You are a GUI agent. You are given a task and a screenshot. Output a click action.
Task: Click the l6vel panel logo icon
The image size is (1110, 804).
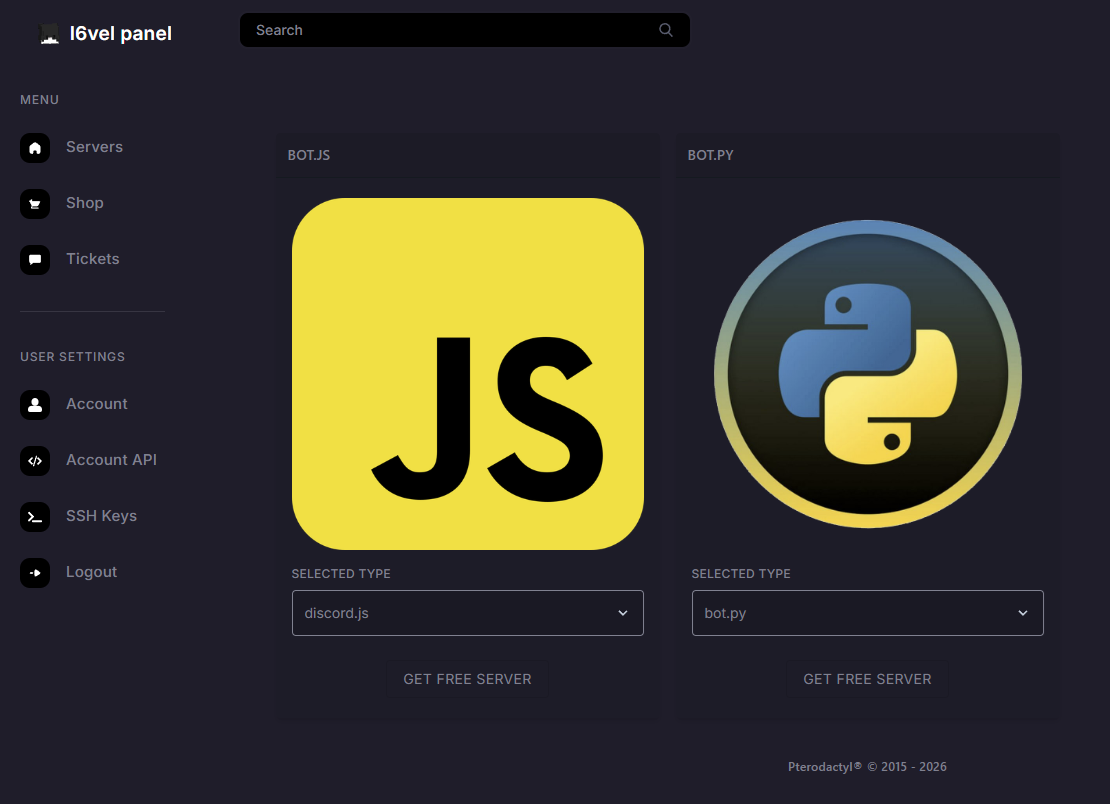(49, 34)
